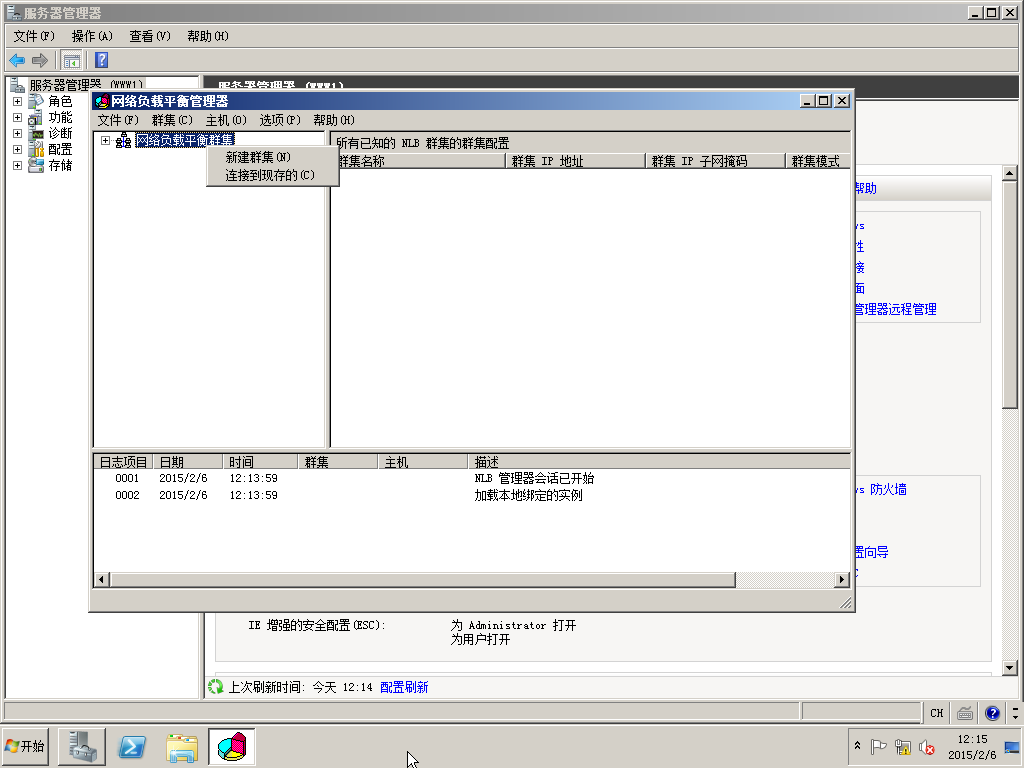Click the show desktop icon in the tray corner
This screenshot has height=768, width=1024.
point(1012,747)
